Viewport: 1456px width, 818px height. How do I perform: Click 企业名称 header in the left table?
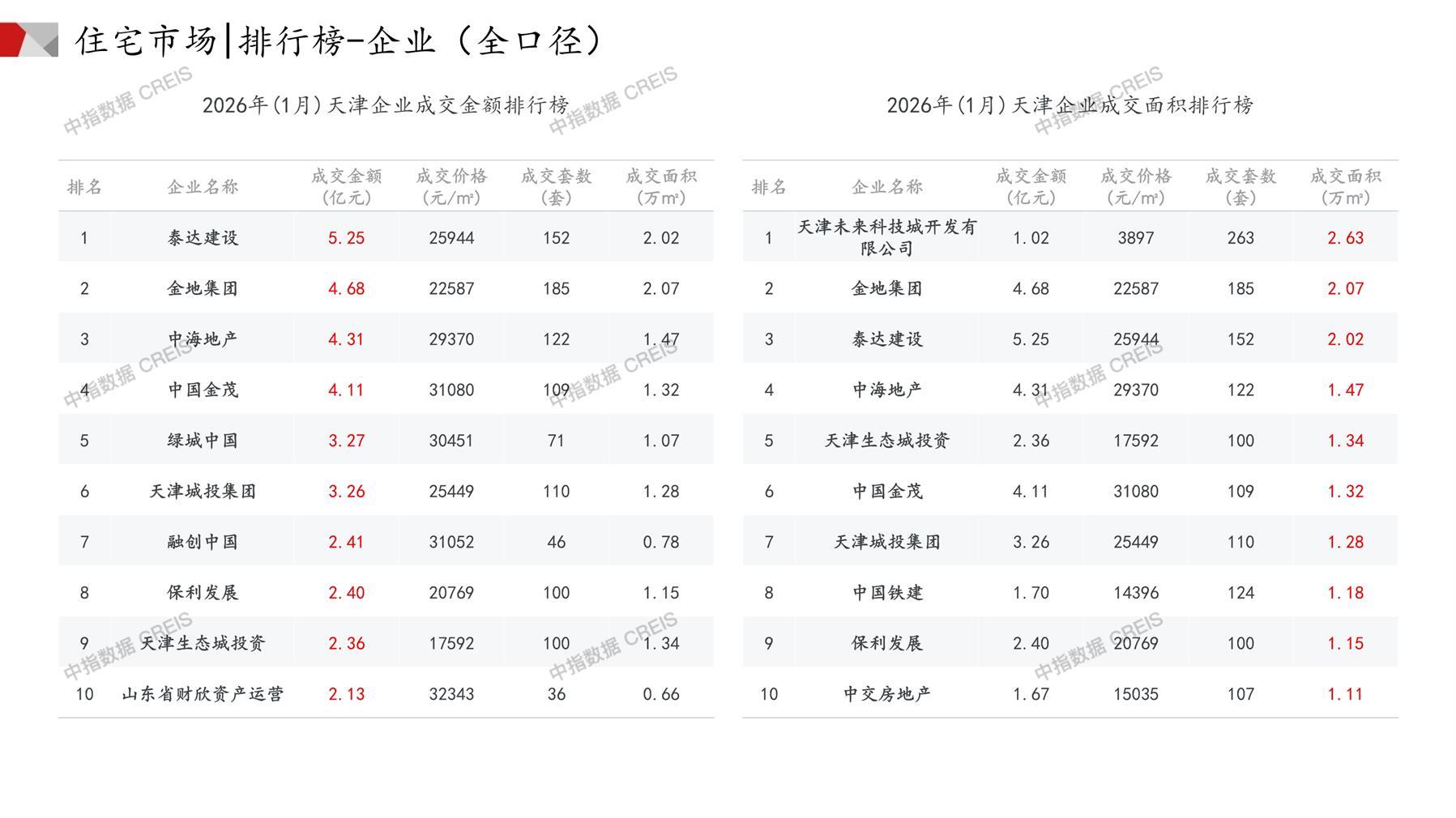(203, 187)
